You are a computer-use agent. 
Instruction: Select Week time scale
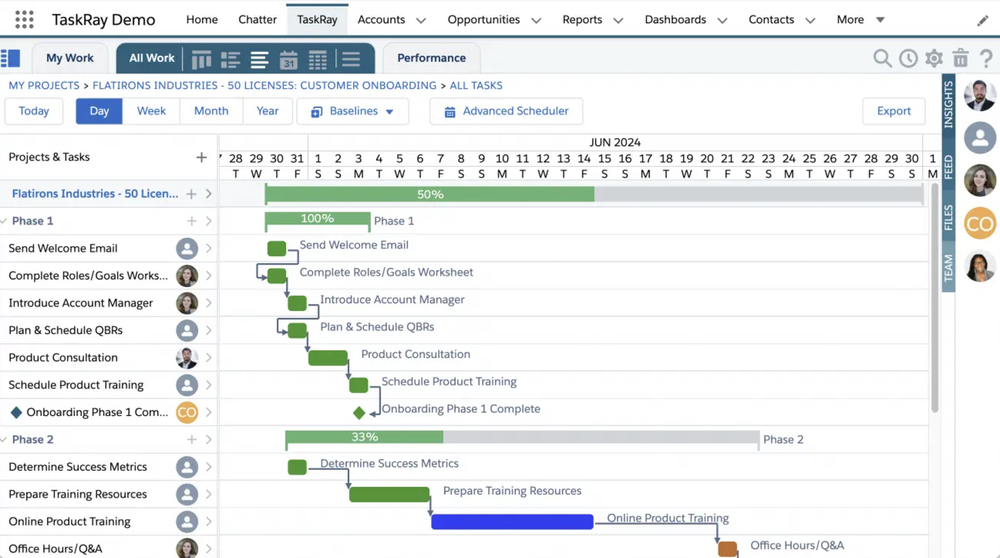[151, 111]
